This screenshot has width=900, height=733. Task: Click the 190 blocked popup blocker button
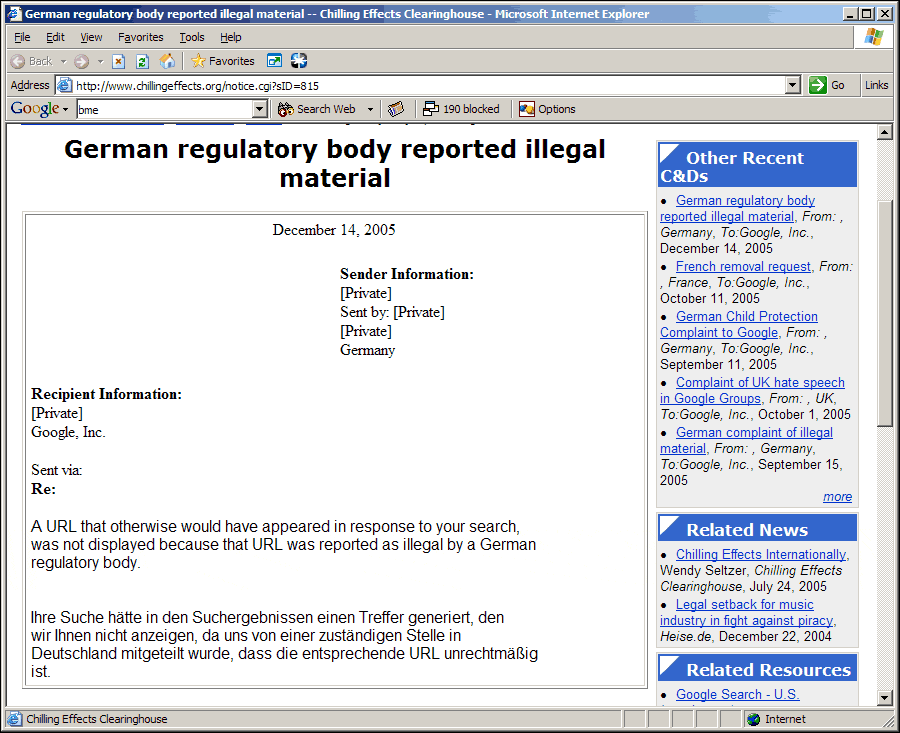(461, 109)
